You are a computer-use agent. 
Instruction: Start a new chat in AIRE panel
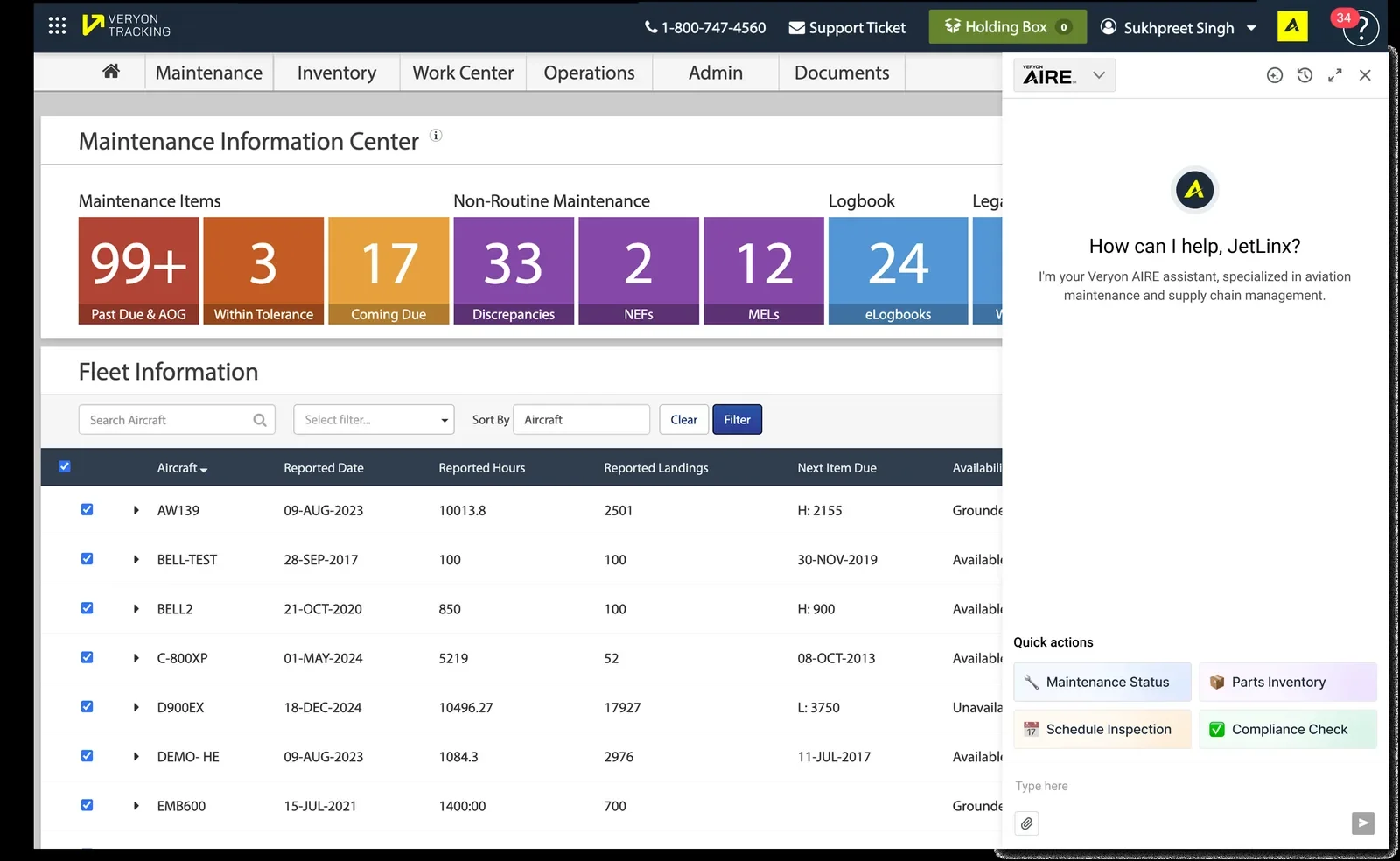point(1275,75)
